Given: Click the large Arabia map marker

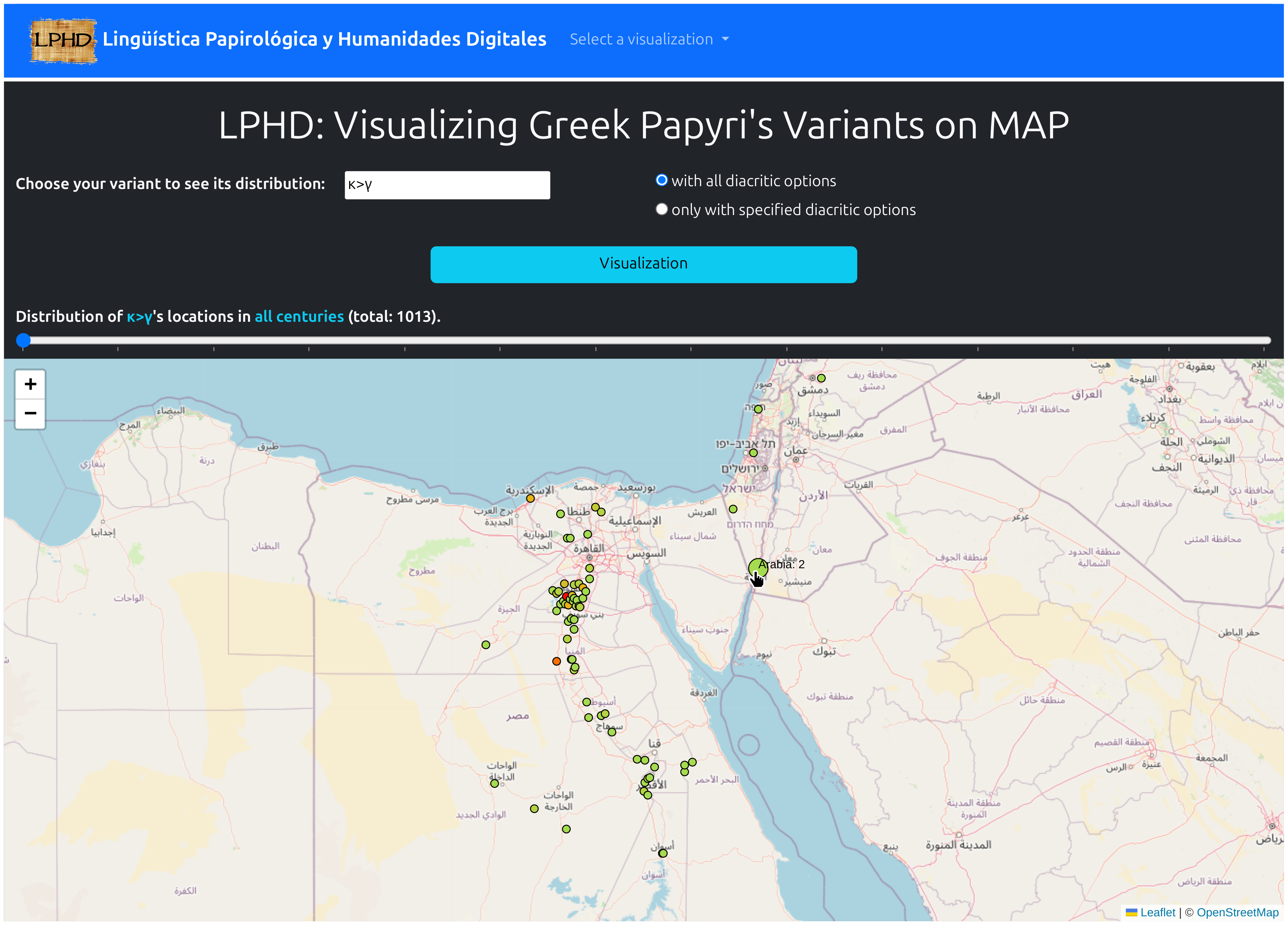Looking at the screenshot, I should tap(758, 568).
